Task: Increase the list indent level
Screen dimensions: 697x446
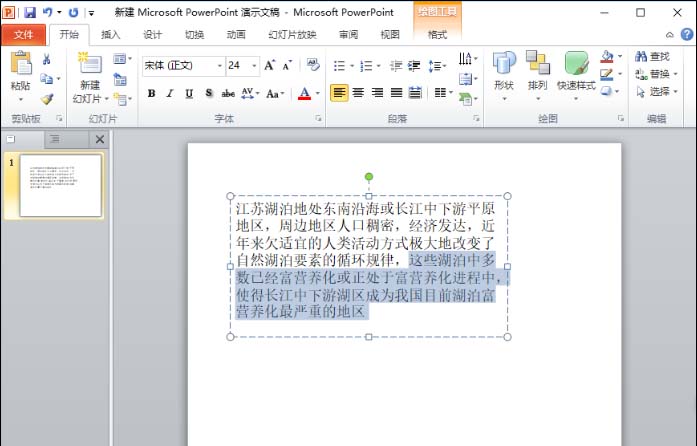Action: coord(414,66)
